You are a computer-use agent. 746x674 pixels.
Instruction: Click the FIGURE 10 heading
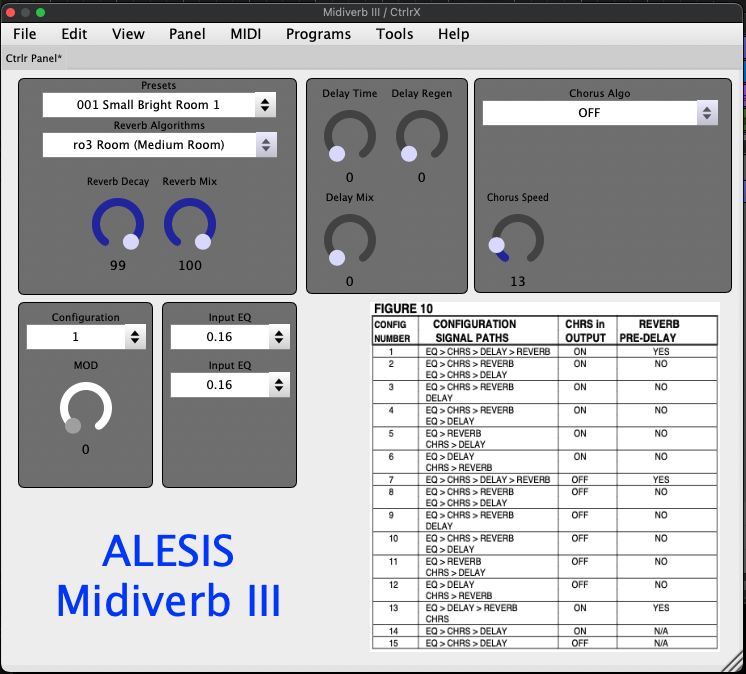(x=403, y=309)
